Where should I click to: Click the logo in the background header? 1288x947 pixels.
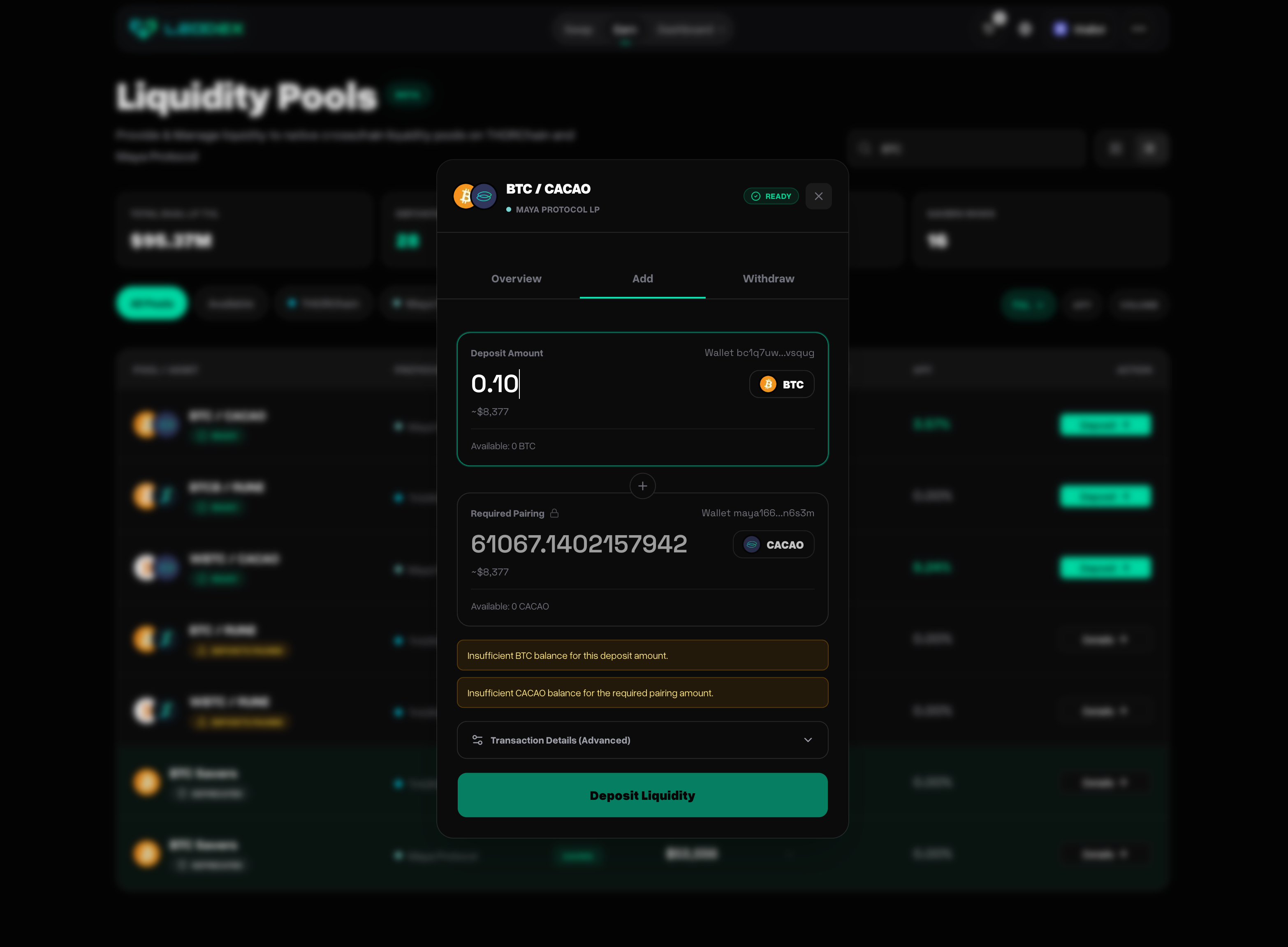pyautogui.click(x=187, y=28)
